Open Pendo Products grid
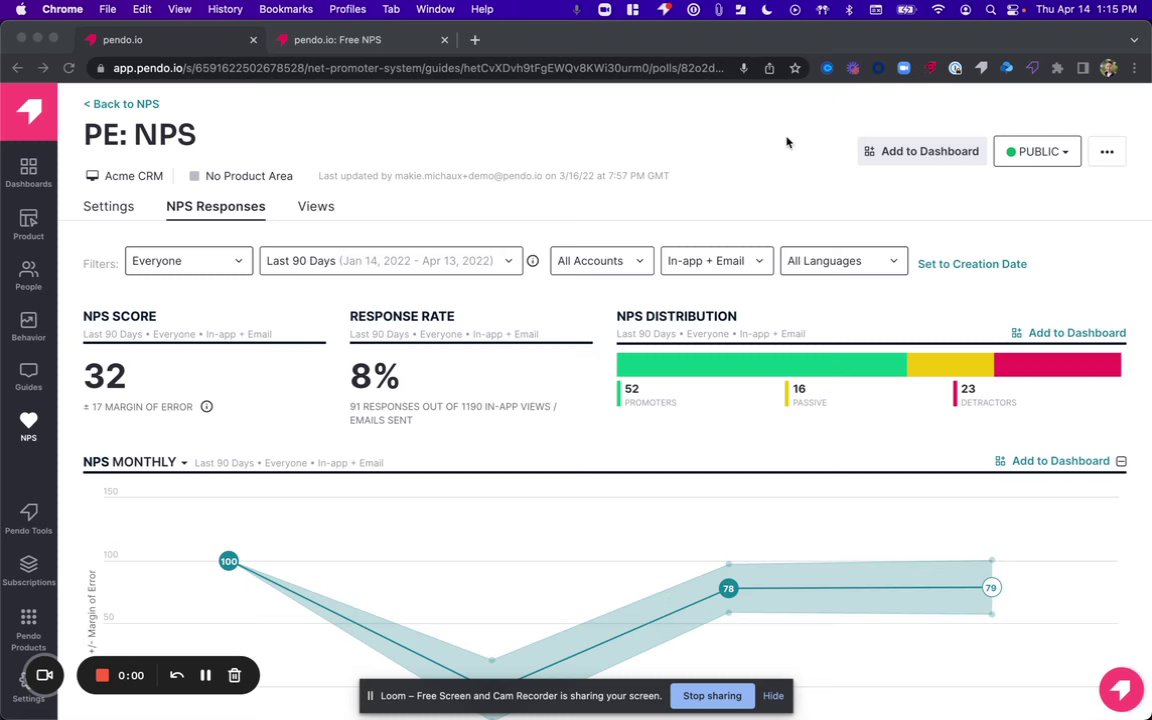 click(28, 629)
